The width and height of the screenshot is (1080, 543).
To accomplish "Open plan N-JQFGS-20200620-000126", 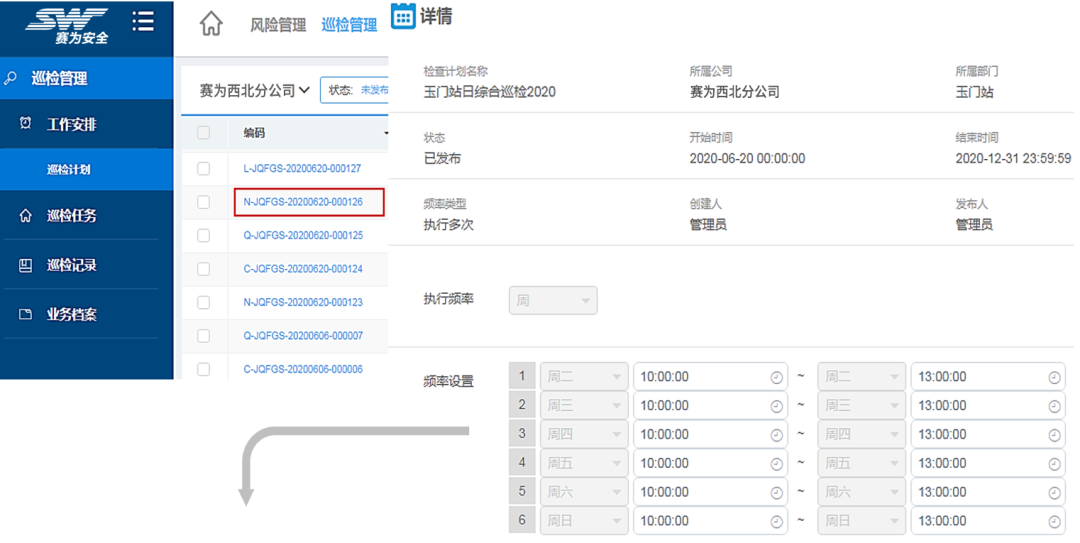I will (302, 202).
